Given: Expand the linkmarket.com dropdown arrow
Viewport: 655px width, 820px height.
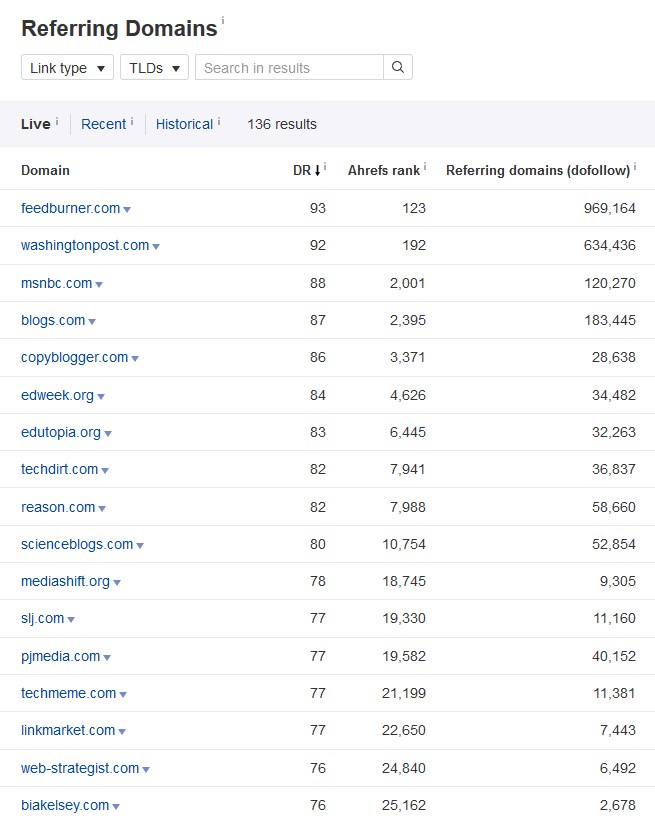Looking at the screenshot, I should point(122,732).
